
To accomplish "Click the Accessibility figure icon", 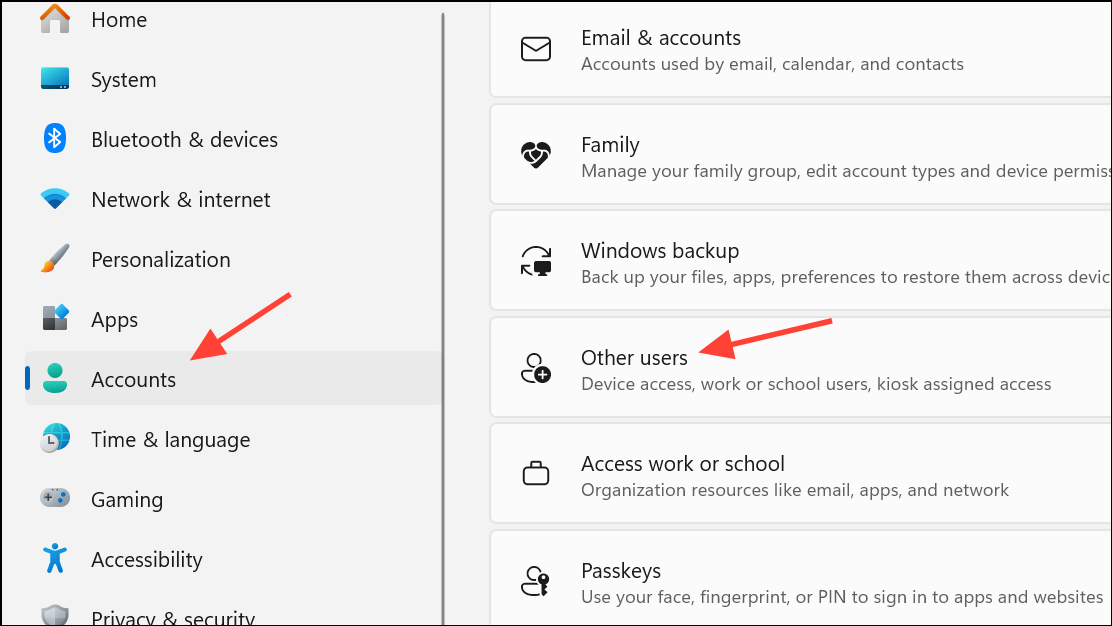I will coord(55,559).
